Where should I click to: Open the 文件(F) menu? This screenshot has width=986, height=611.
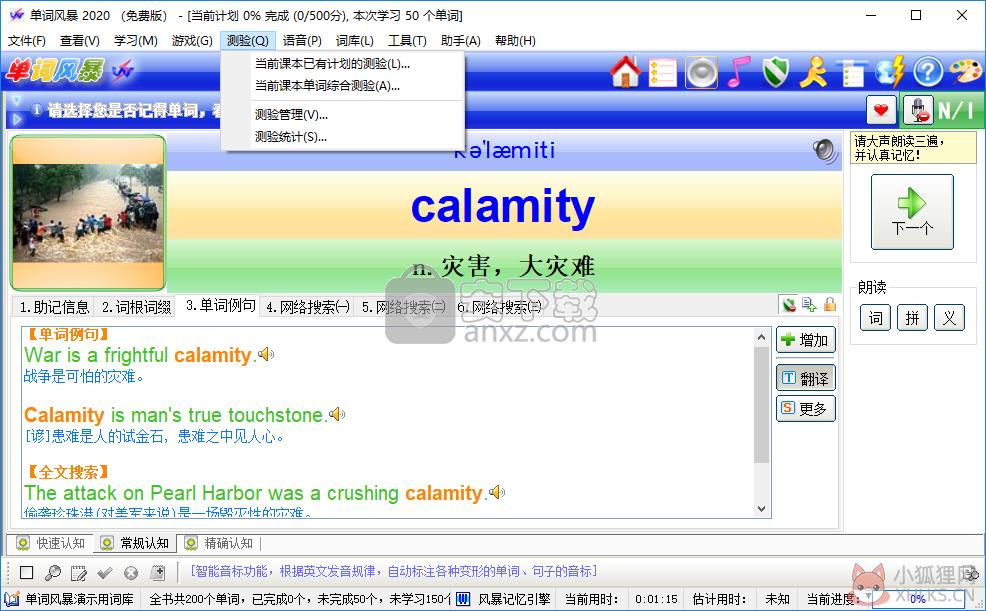click(x=27, y=41)
